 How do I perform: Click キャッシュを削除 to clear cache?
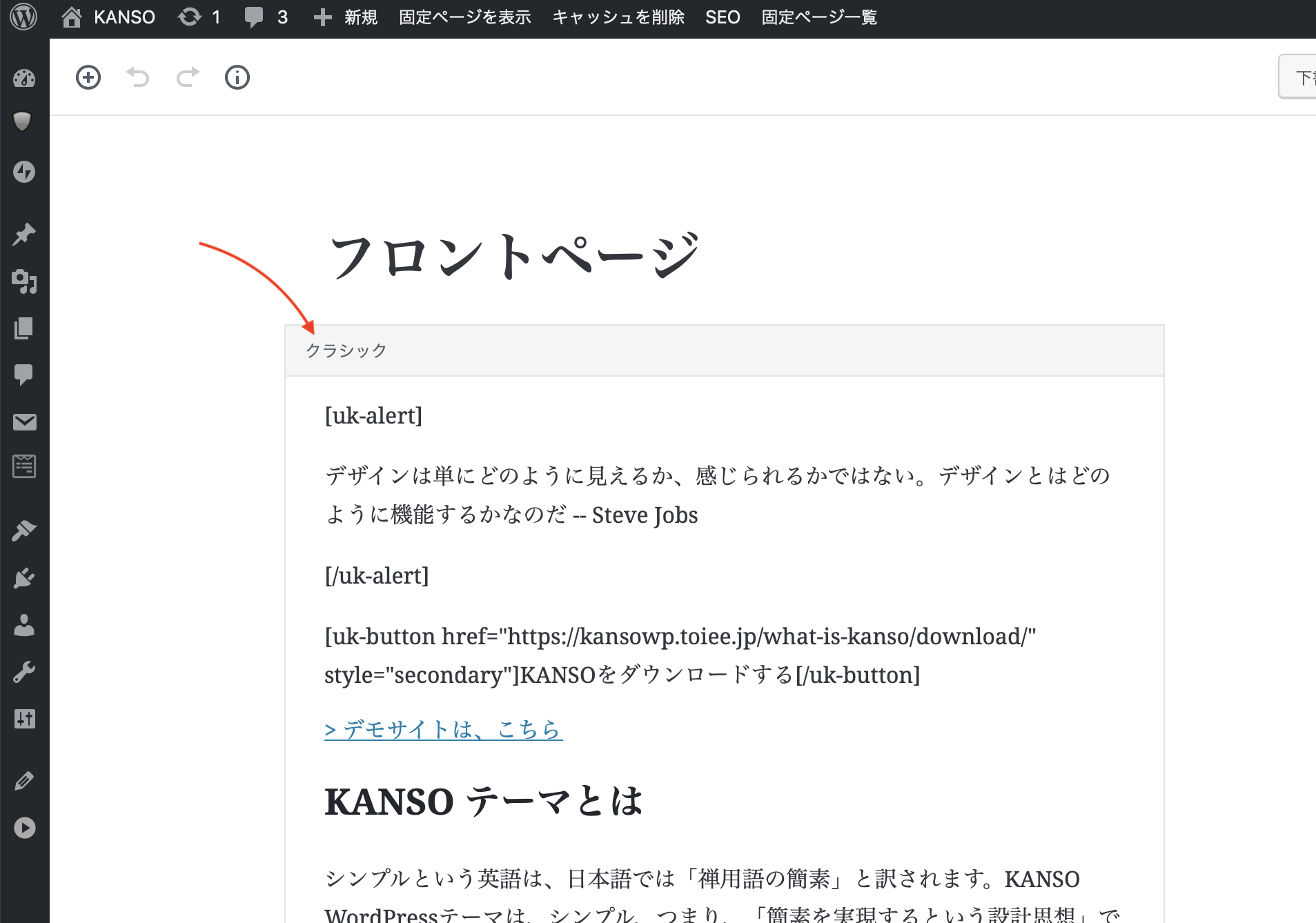[618, 17]
